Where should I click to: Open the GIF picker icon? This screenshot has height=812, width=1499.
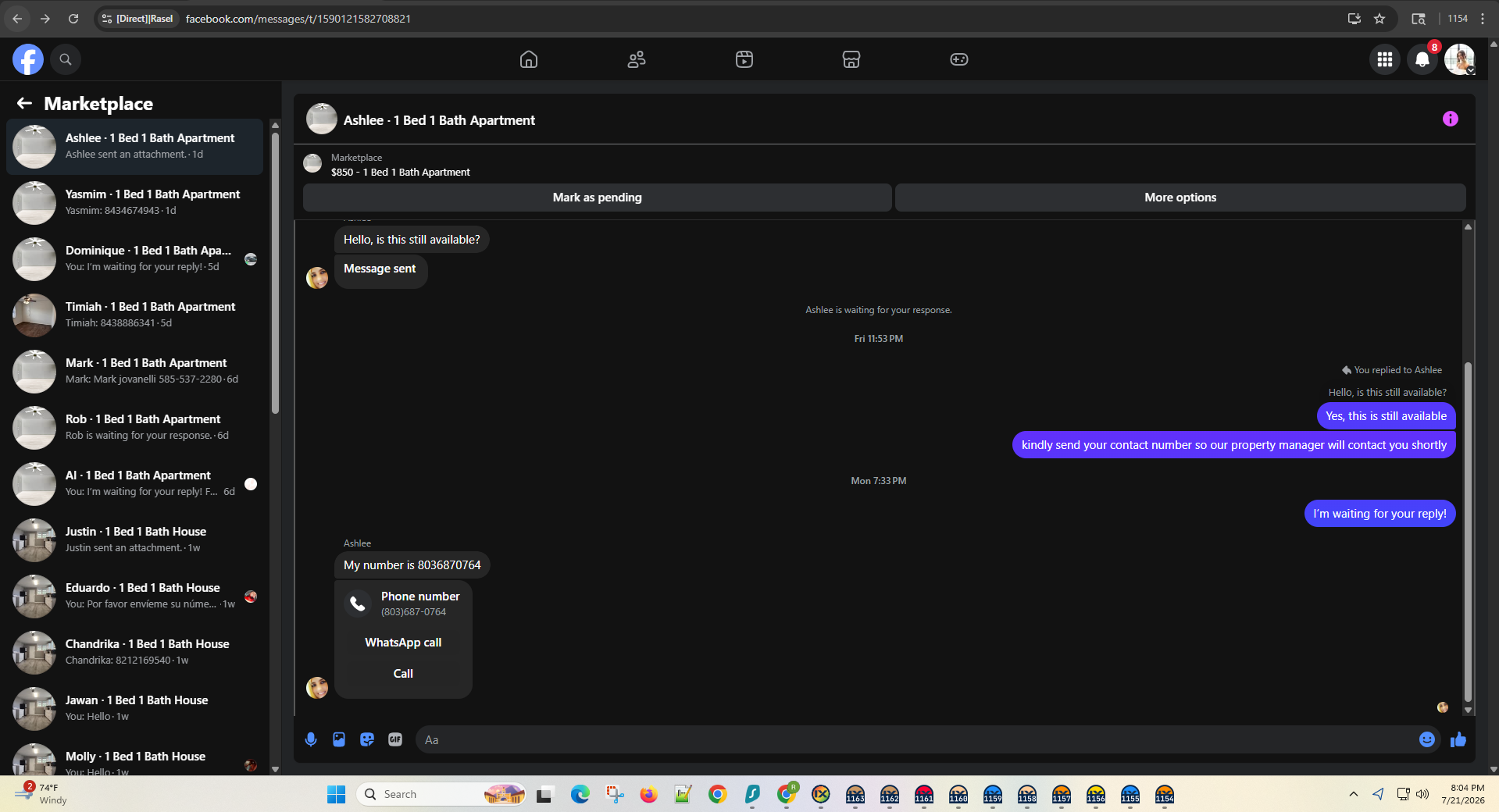tap(395, 739)
